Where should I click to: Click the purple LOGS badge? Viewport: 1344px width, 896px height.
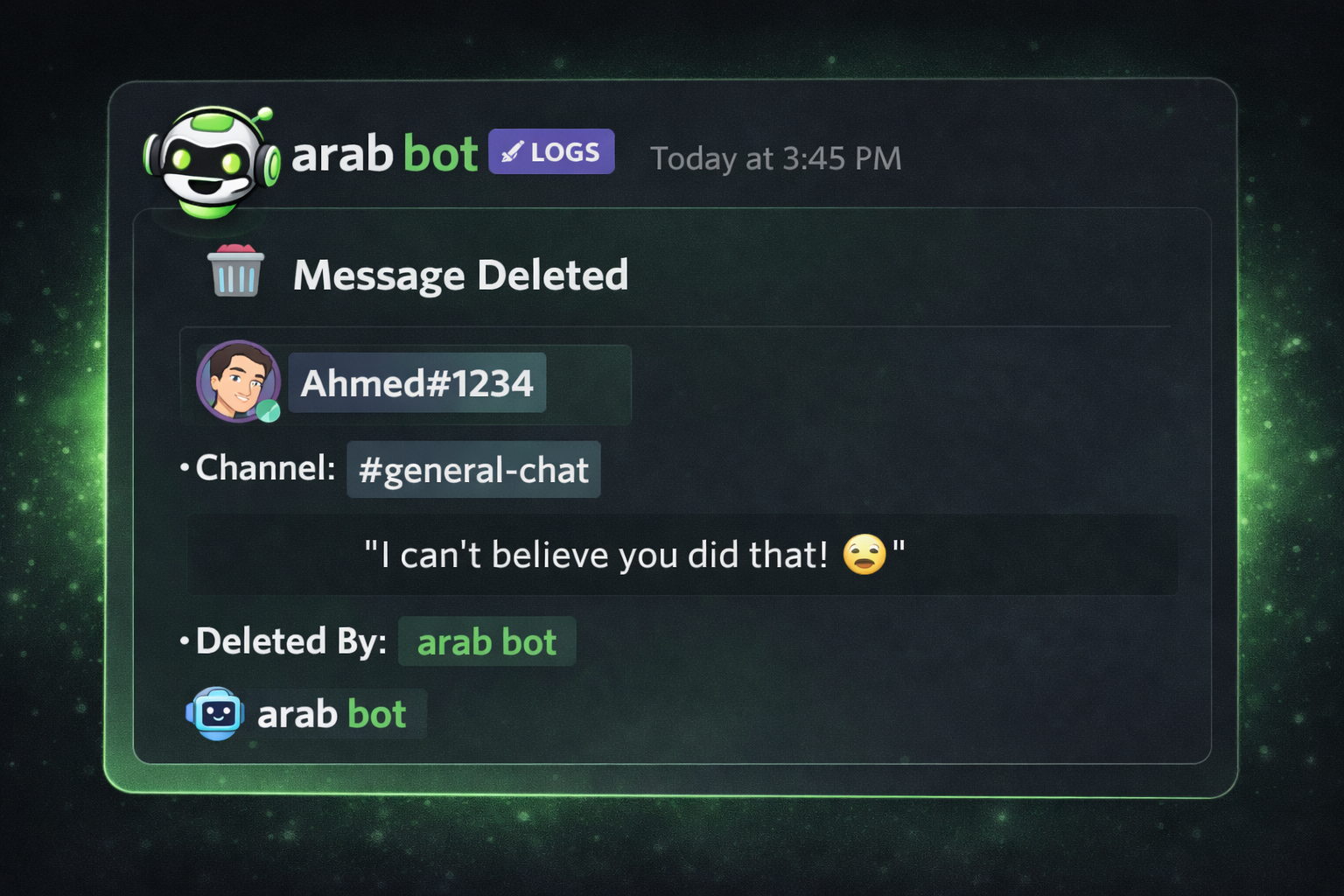(x=551, y=151)
